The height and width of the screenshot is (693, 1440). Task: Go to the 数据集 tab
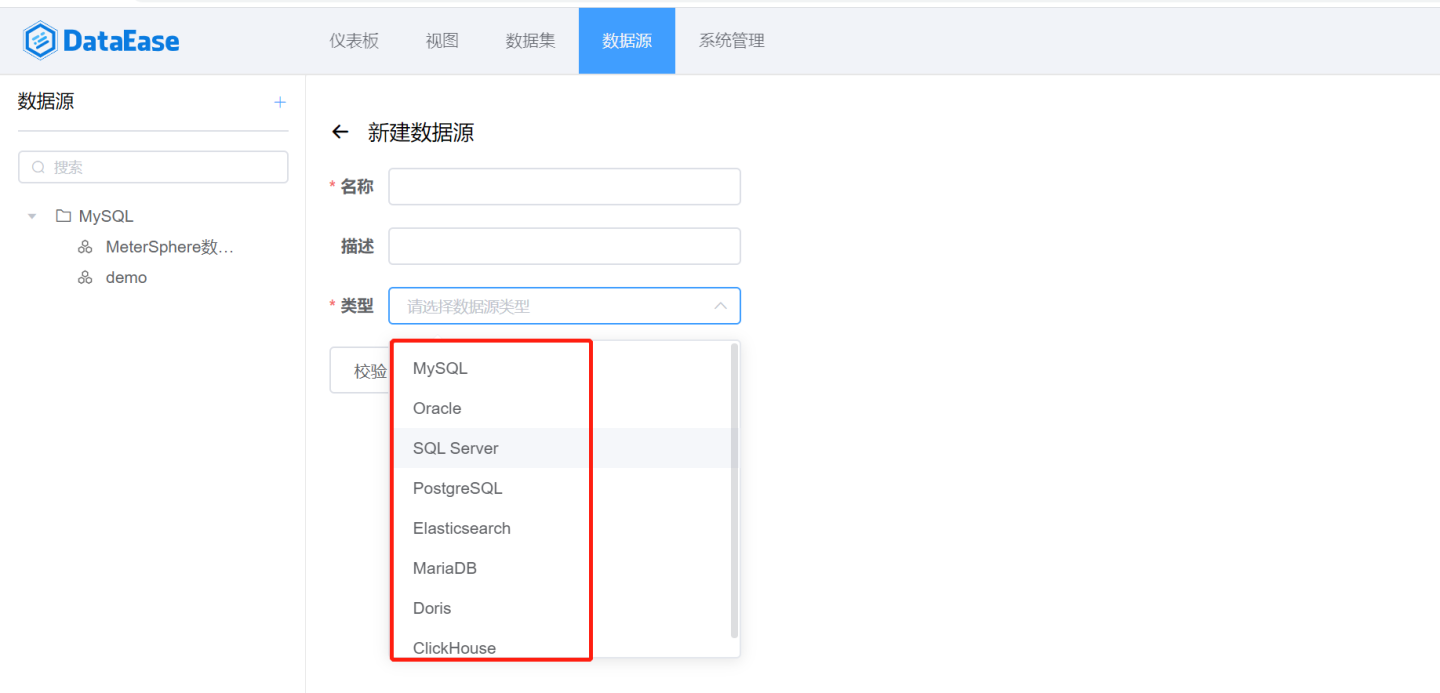(530, 40)
